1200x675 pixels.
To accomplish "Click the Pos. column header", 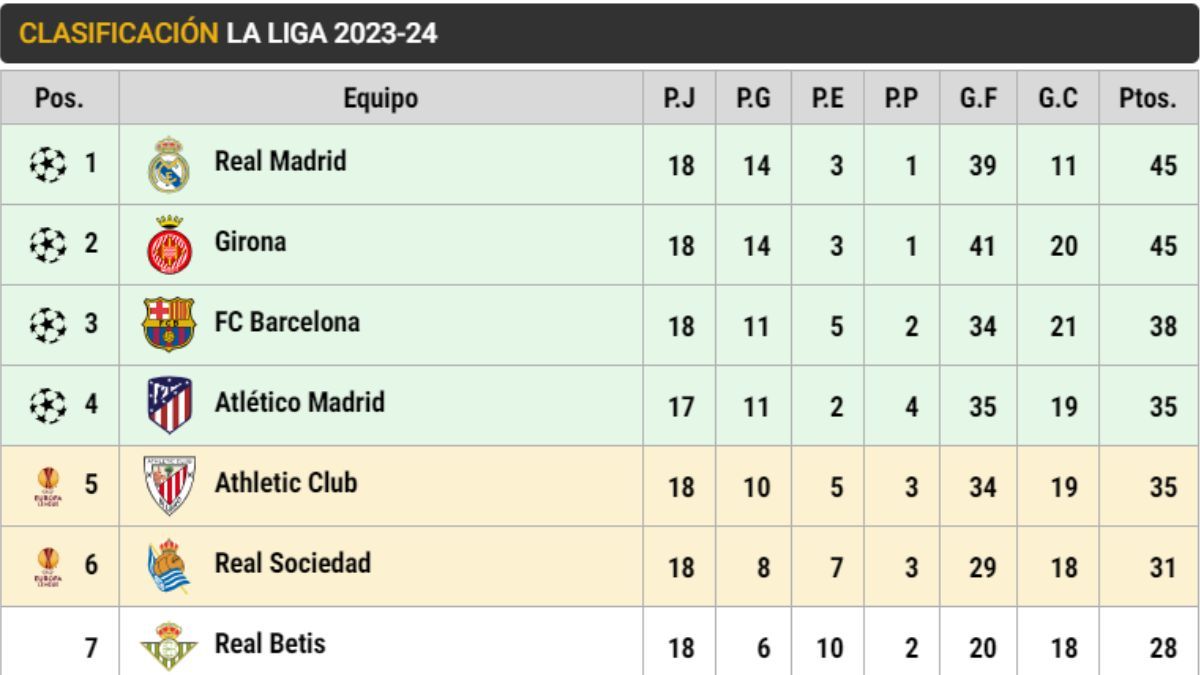I will coord(59,98).
